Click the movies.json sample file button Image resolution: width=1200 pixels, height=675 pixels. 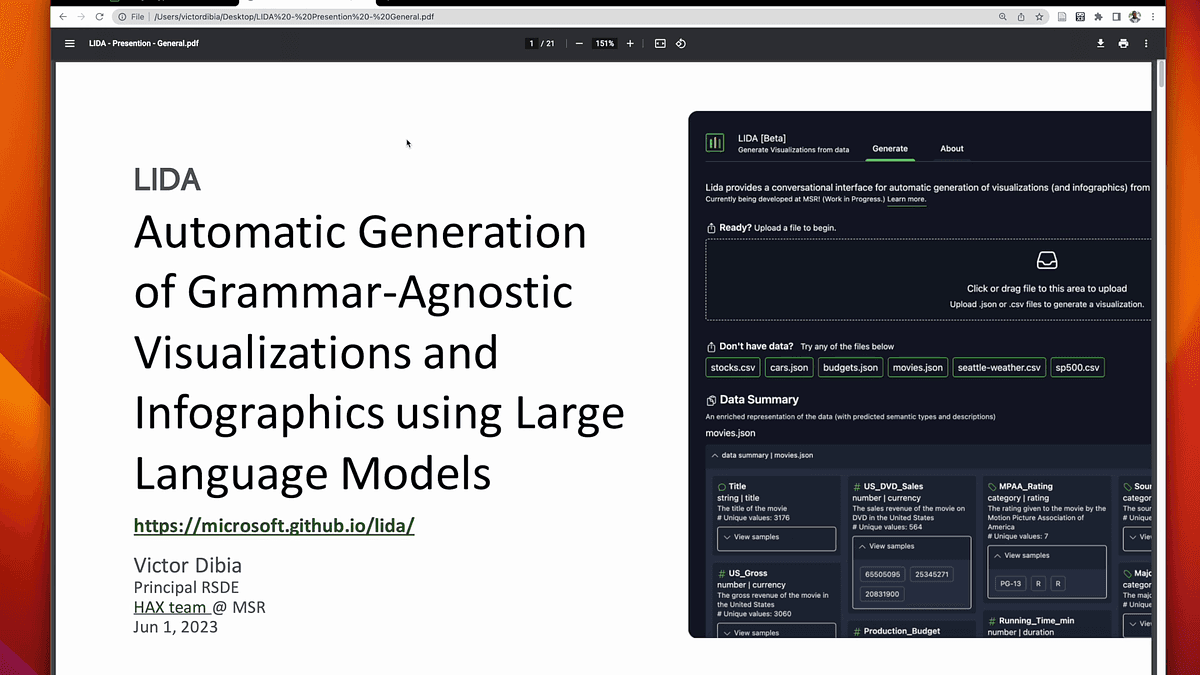(x=918, y=368)
